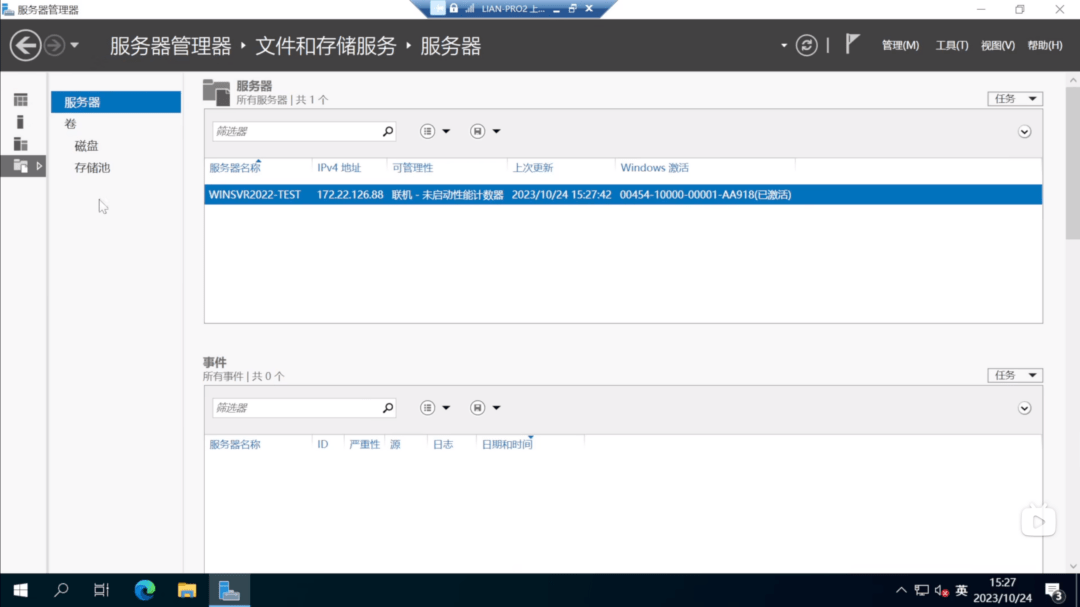Open the 工具(T) menu
Screen dimensions: 1080x607
coord(951,44)
